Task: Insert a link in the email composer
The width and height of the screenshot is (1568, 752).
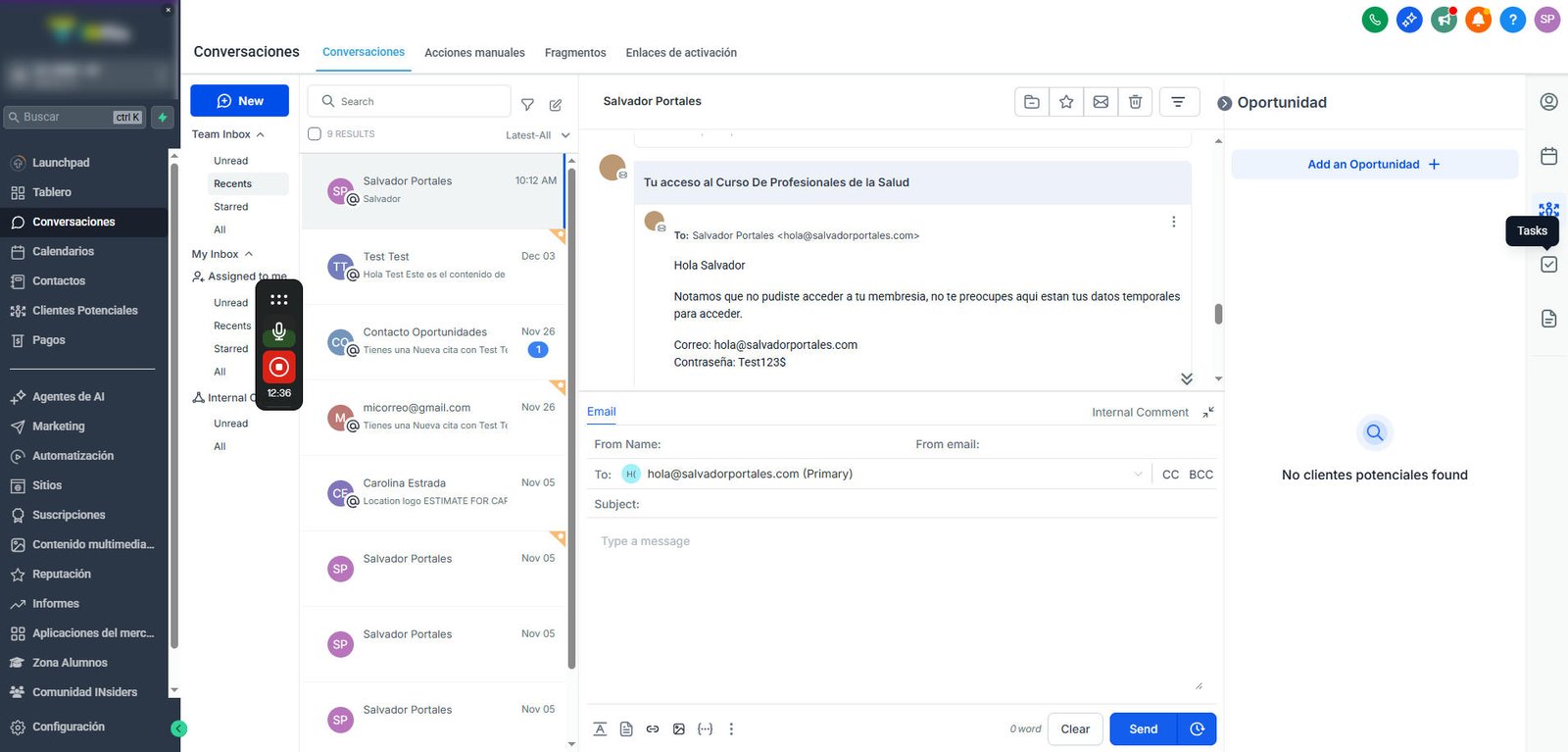Action: (x=653, y=728)
